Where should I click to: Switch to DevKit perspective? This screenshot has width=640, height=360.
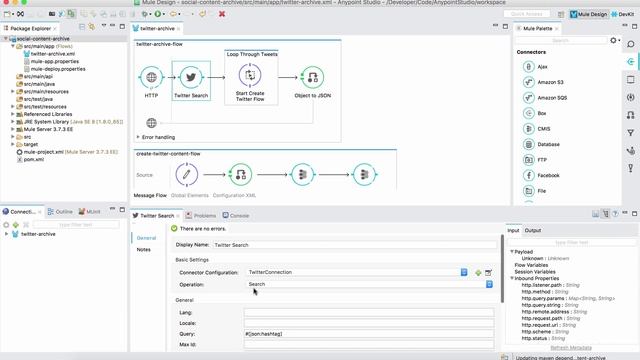[623, 14]
